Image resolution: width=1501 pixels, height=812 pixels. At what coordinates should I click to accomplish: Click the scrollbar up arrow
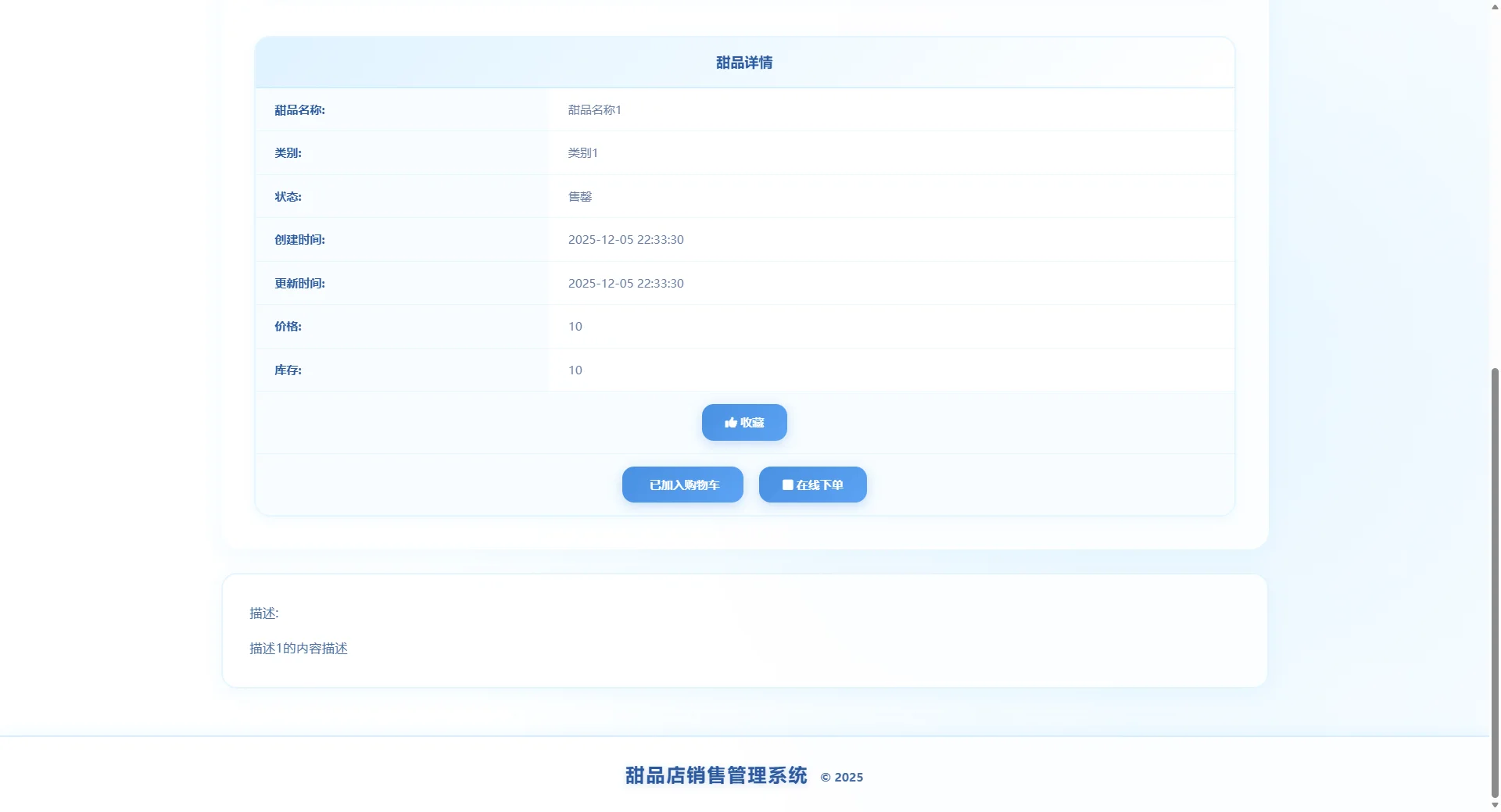pos(1492,6)
